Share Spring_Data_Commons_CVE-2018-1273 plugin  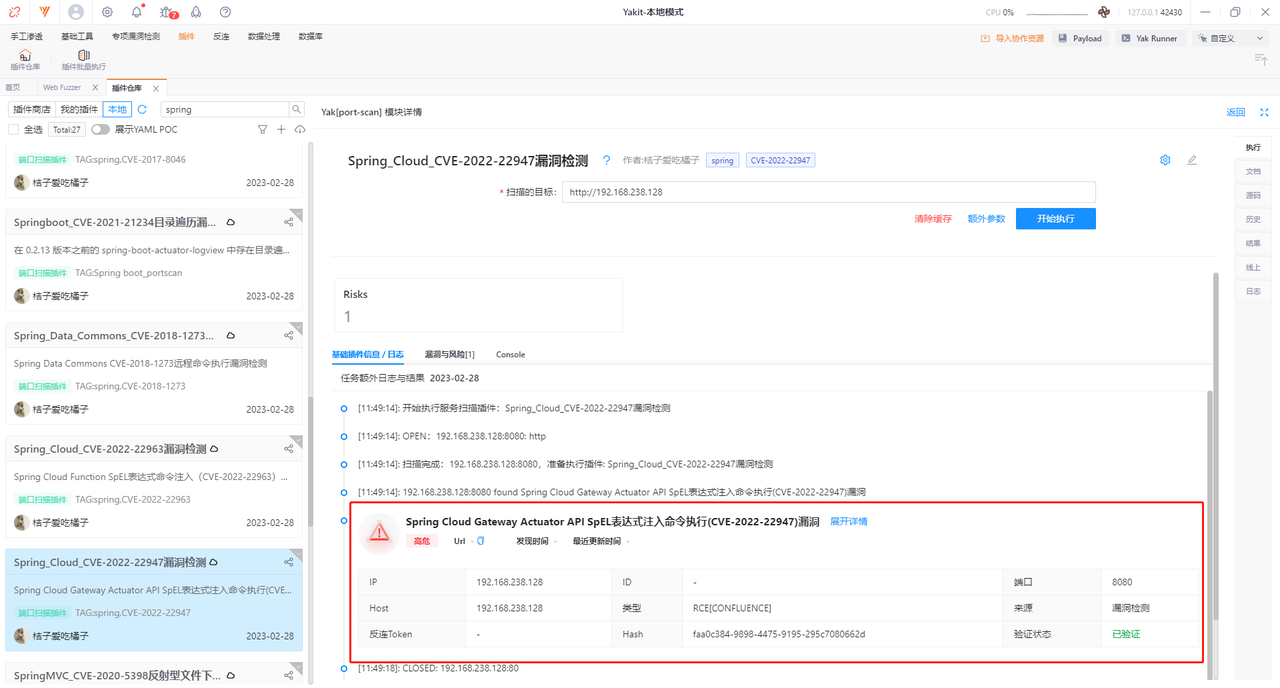point(289,336)
